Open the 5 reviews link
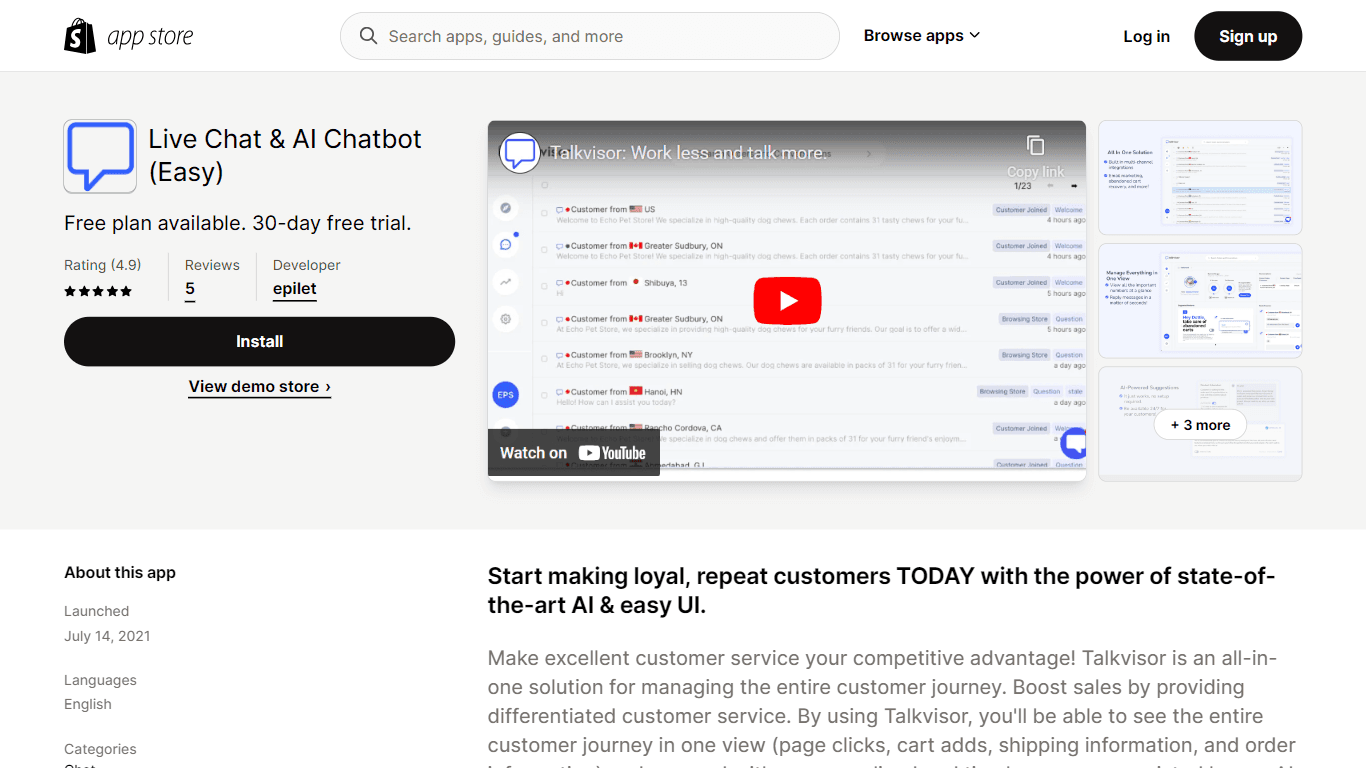 (190, 289)
